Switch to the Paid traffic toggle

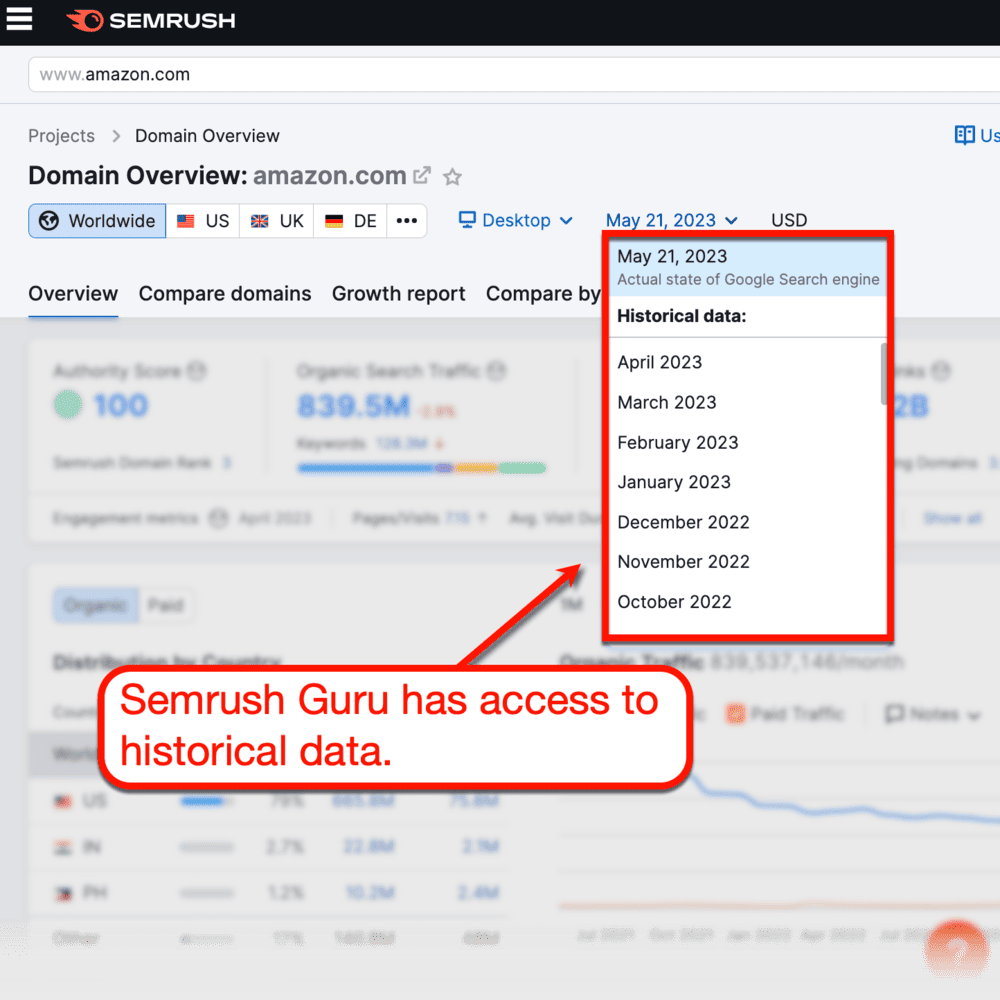[167, 605]
